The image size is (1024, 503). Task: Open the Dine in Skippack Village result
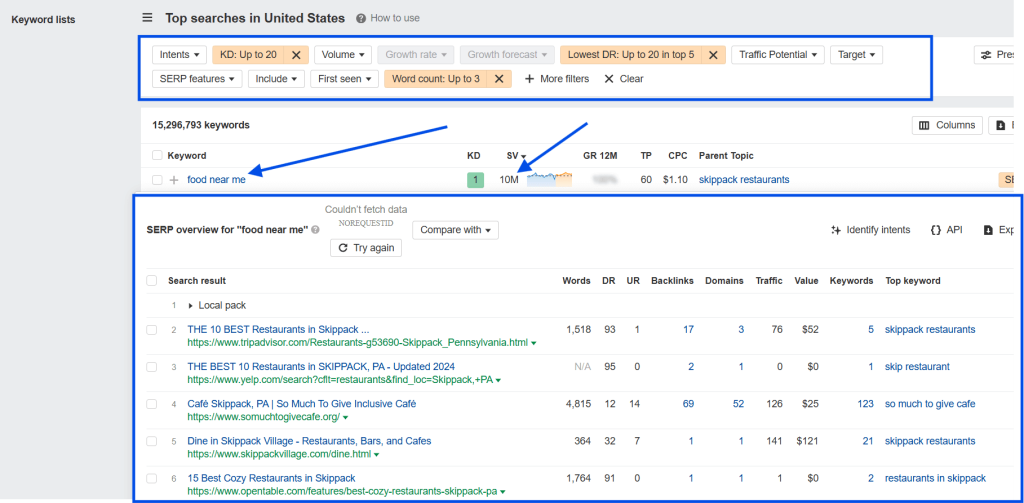pyautogui.click(x=309, y=441)
